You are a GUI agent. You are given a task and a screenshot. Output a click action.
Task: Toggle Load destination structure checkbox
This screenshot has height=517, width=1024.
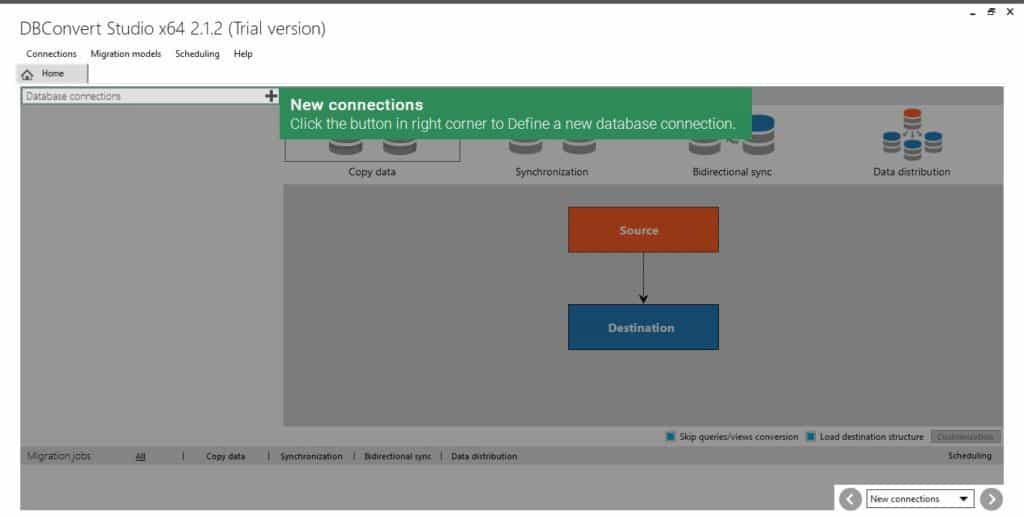pyautogui.click(x=810, y=436)
